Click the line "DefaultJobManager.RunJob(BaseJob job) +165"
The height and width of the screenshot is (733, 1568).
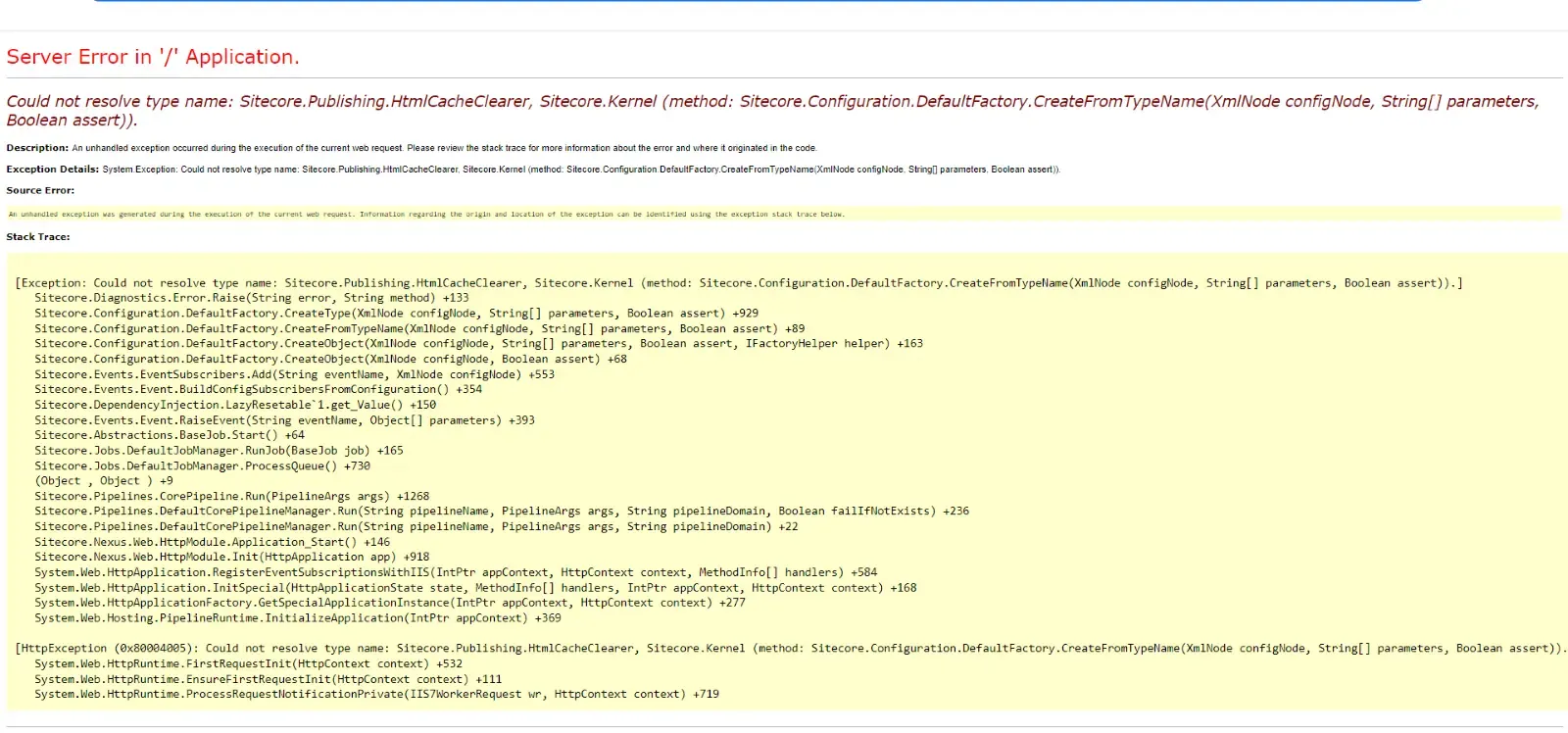click(219, 451)
